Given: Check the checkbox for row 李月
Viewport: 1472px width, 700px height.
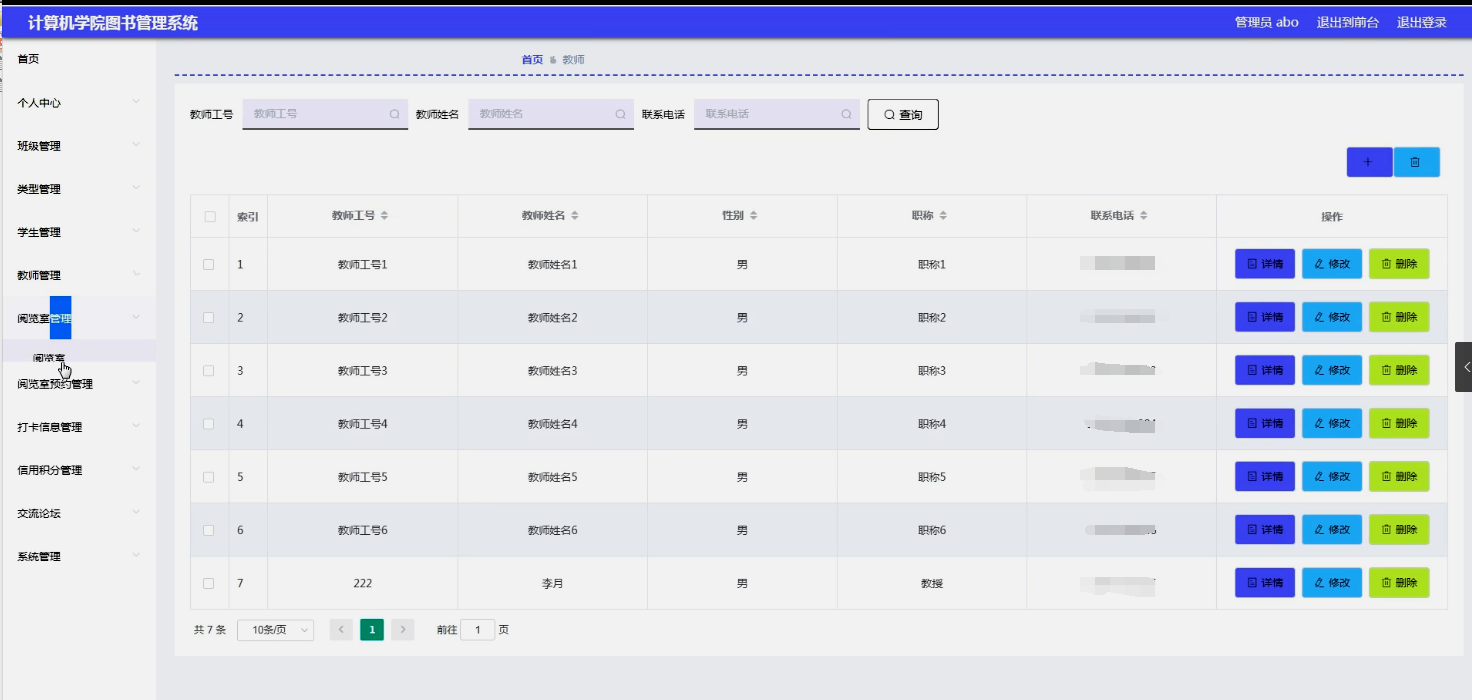Looking at the screenshot, I should coord(209,583).
